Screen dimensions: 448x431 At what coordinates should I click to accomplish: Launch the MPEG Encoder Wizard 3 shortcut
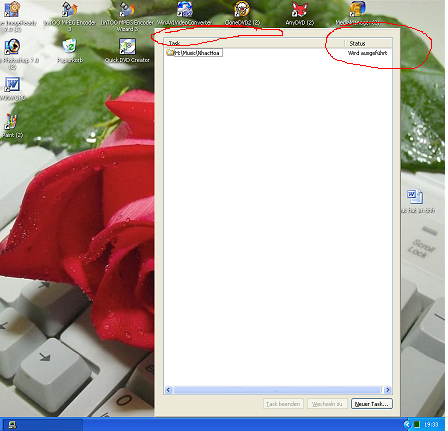coord(127,9)
